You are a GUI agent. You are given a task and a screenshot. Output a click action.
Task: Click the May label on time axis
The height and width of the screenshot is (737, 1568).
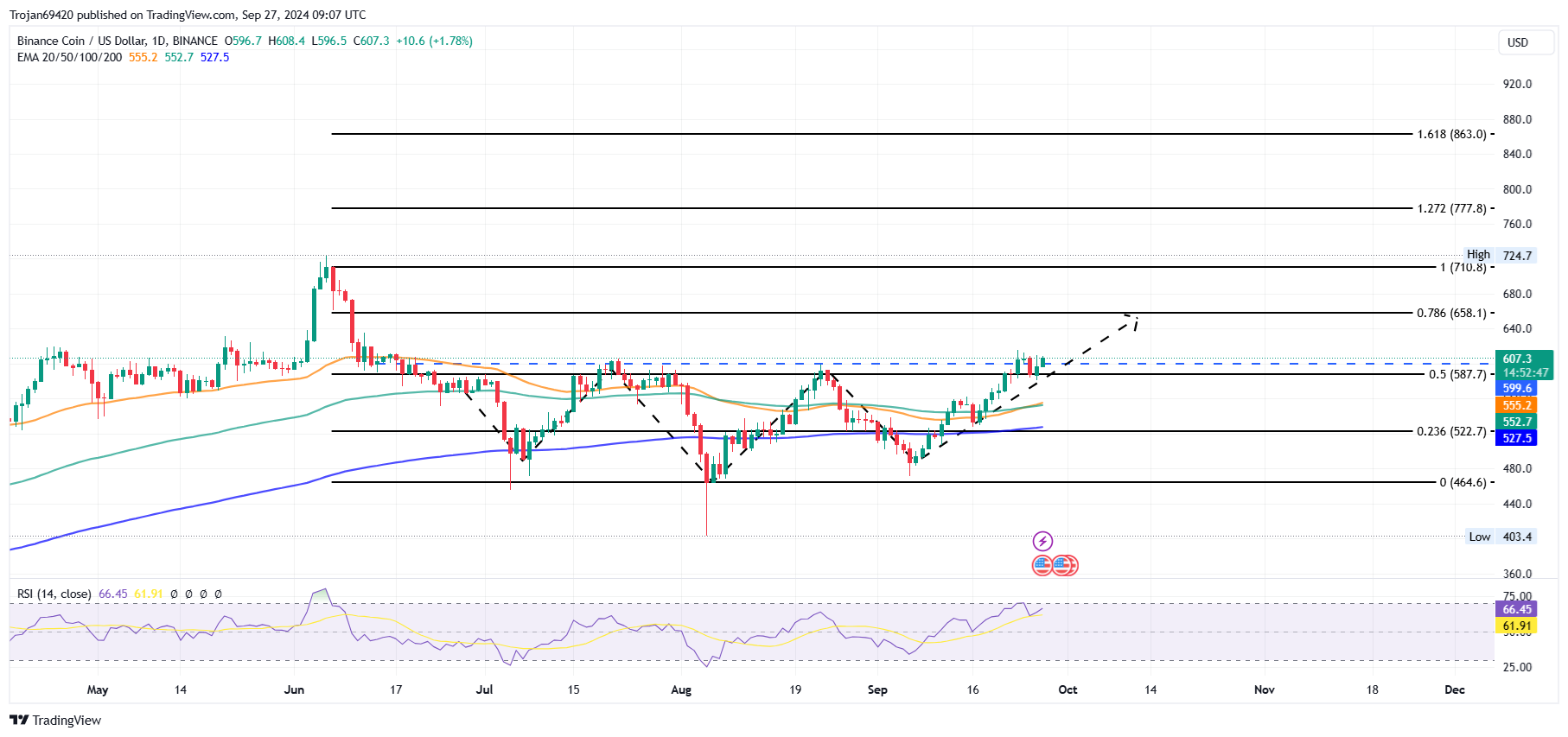(x=98, y=689)
